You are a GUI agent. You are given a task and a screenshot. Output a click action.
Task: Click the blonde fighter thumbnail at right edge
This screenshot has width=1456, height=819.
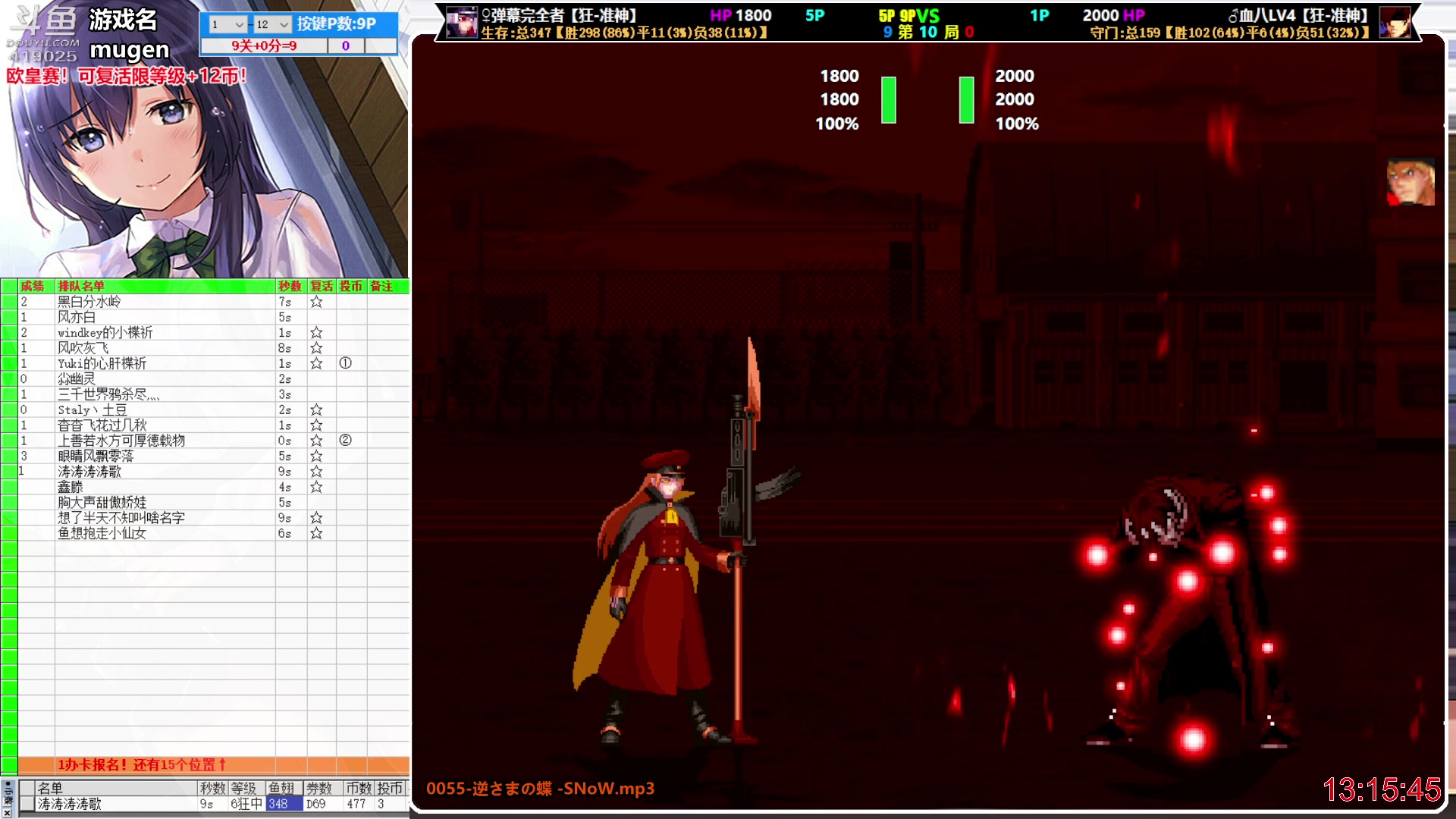pos(1410,182)
